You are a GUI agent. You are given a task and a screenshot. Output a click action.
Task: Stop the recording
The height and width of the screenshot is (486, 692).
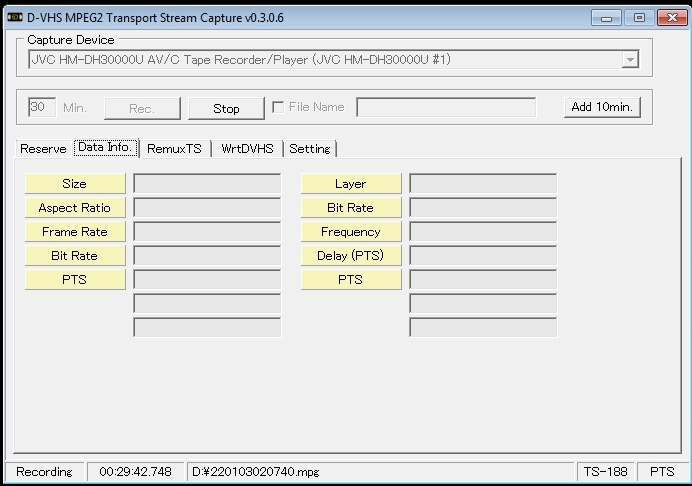click(226, 109)
